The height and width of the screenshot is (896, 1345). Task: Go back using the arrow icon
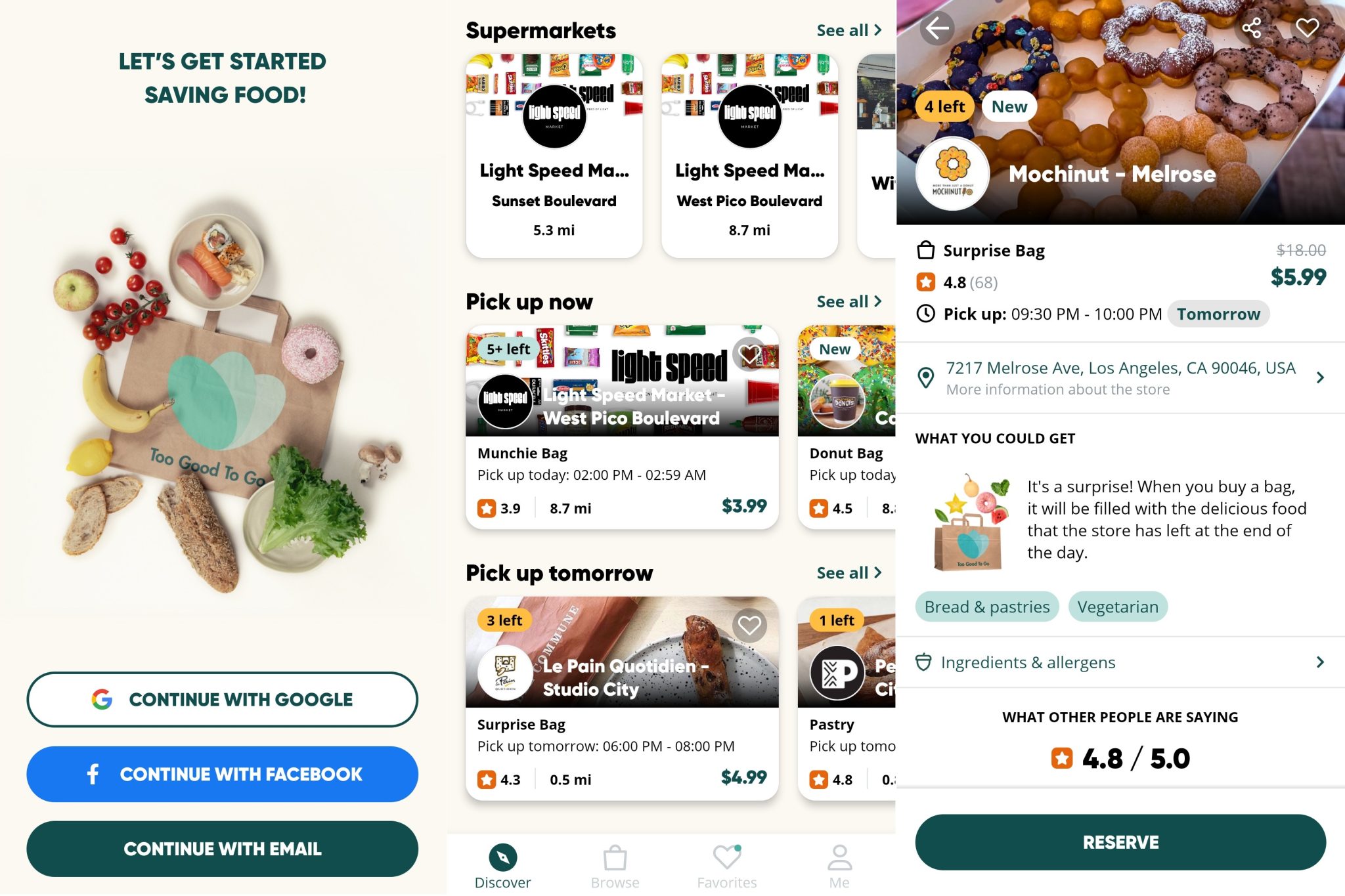[937, 28]
